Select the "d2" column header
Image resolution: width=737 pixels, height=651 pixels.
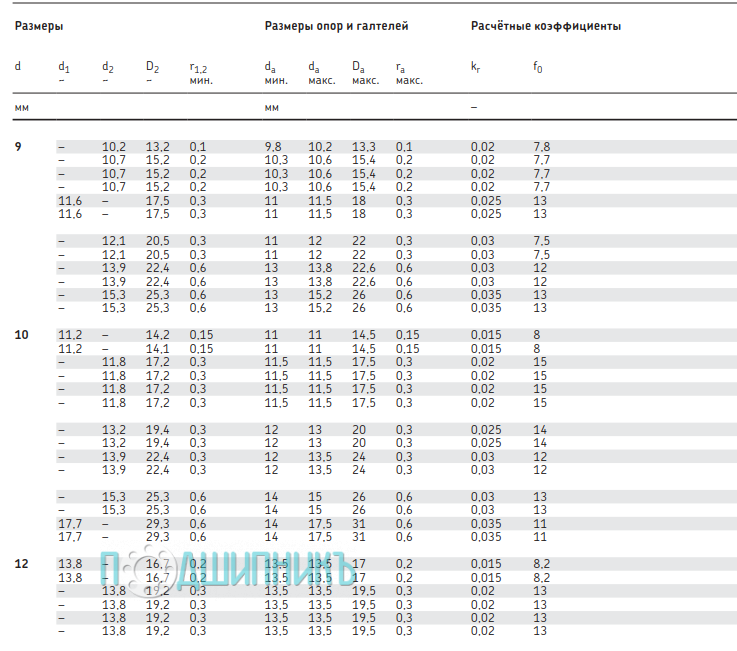tap(108, 67)
